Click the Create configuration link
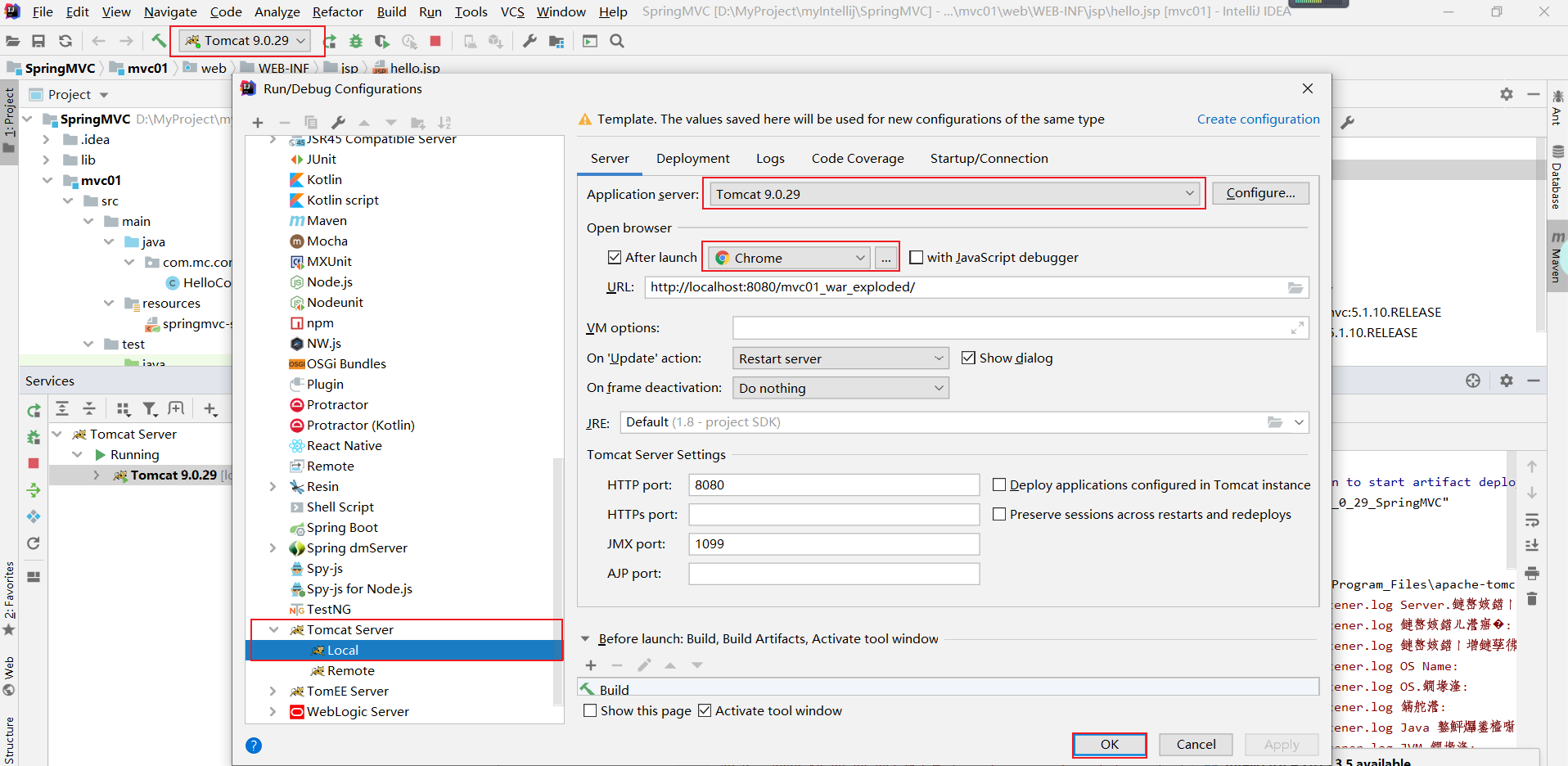 tap(1258, 119)
